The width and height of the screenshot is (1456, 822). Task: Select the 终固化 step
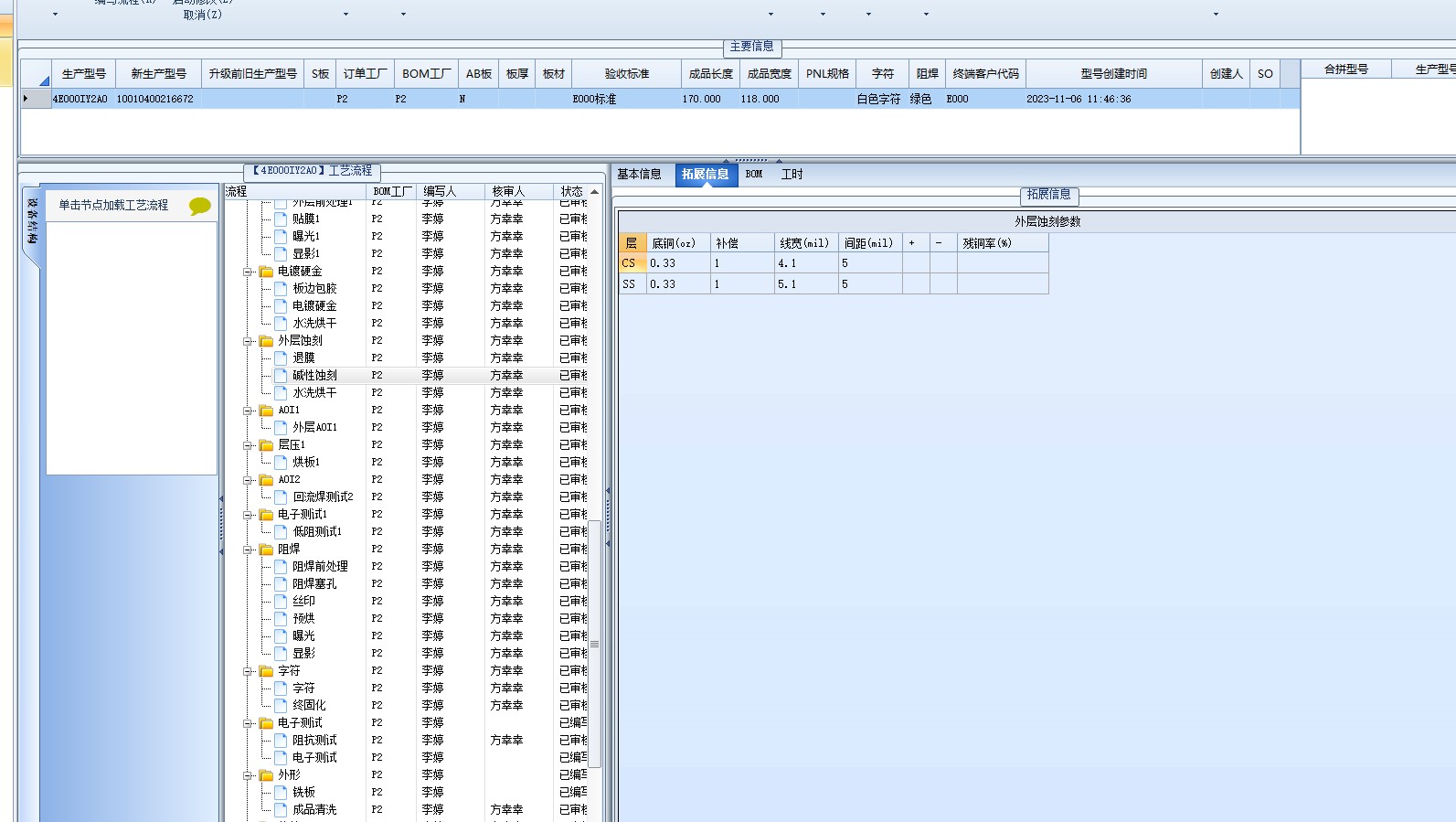pos(309,706)
